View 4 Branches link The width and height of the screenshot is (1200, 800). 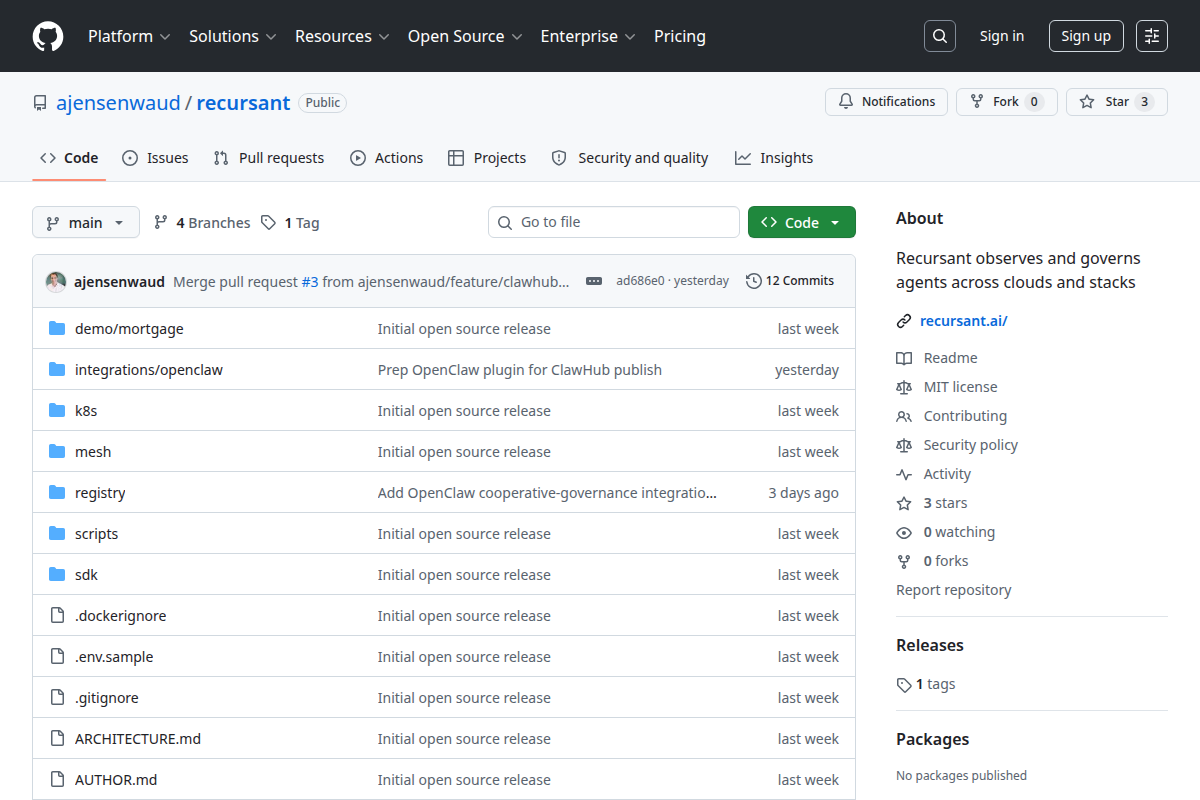202,223
